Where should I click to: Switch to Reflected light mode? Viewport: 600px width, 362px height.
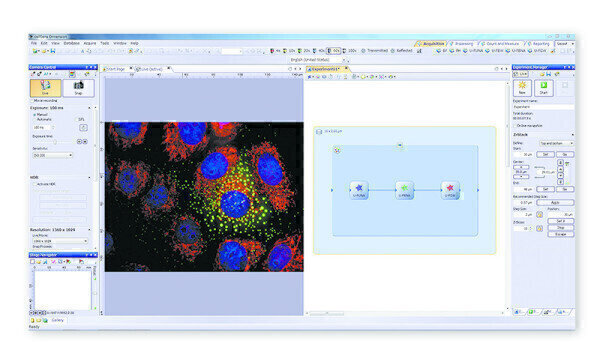(402, 51)
